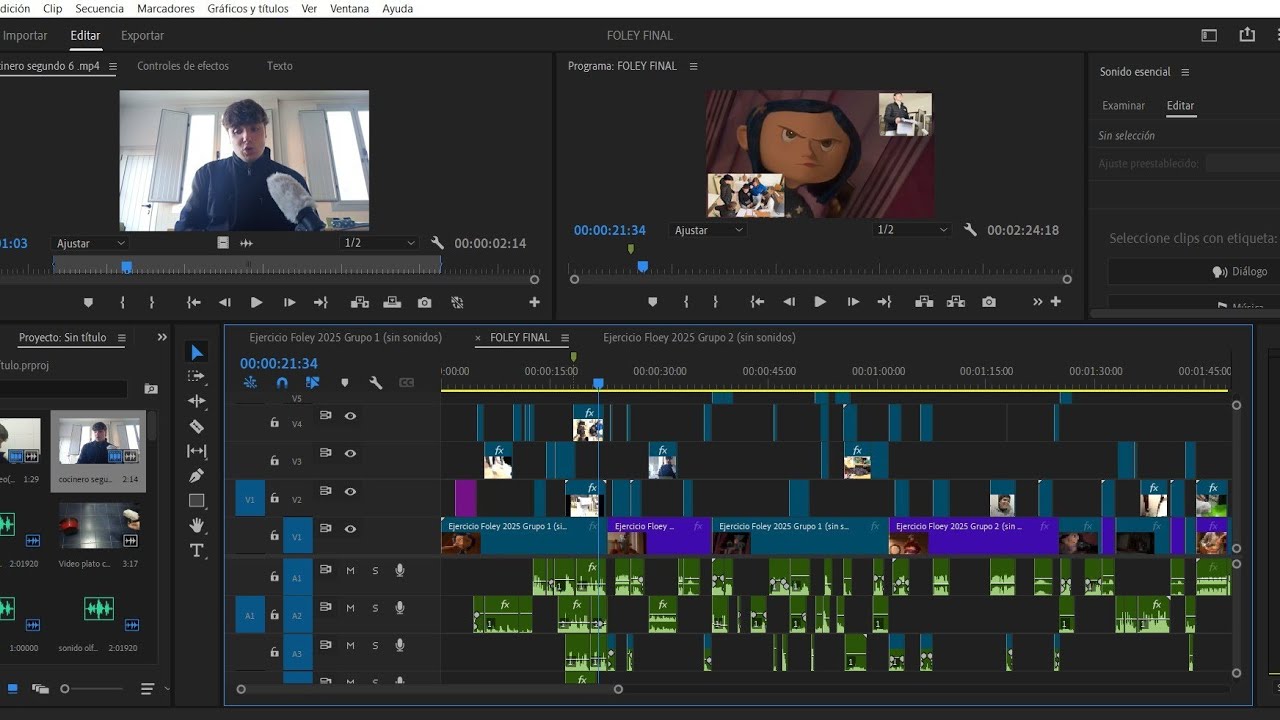Image resolution: width=1280 pixels, height=720 pixels.
Task: Play the Source monitor clip
Action: [x=257, y=302]
